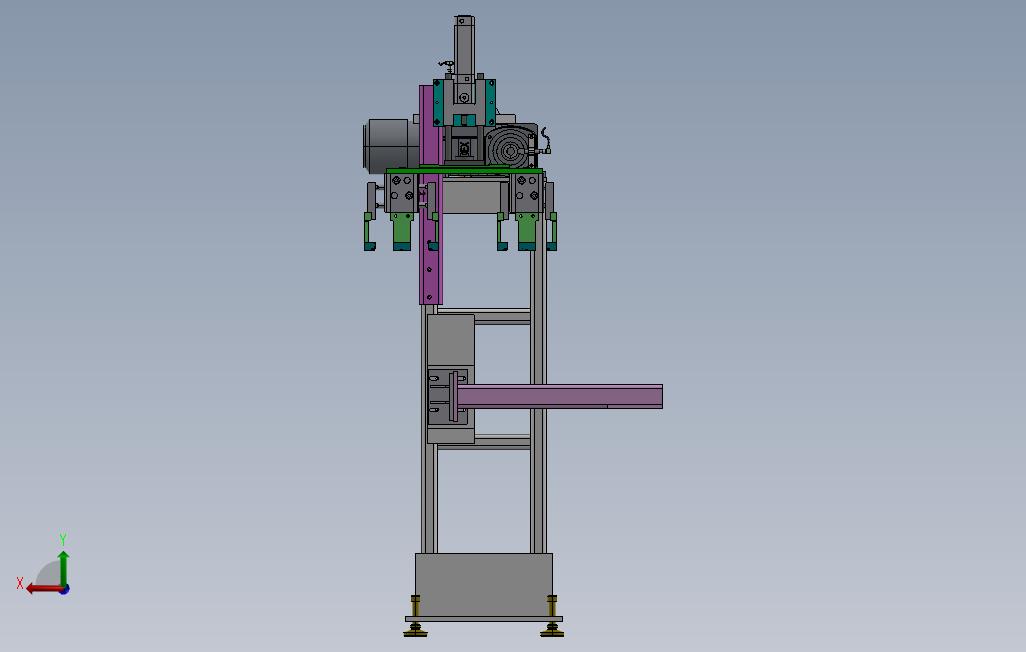Viewport: 1026px width, 652px height.
Task: Select the thin bottom base plate
Action: click(484, 619)
